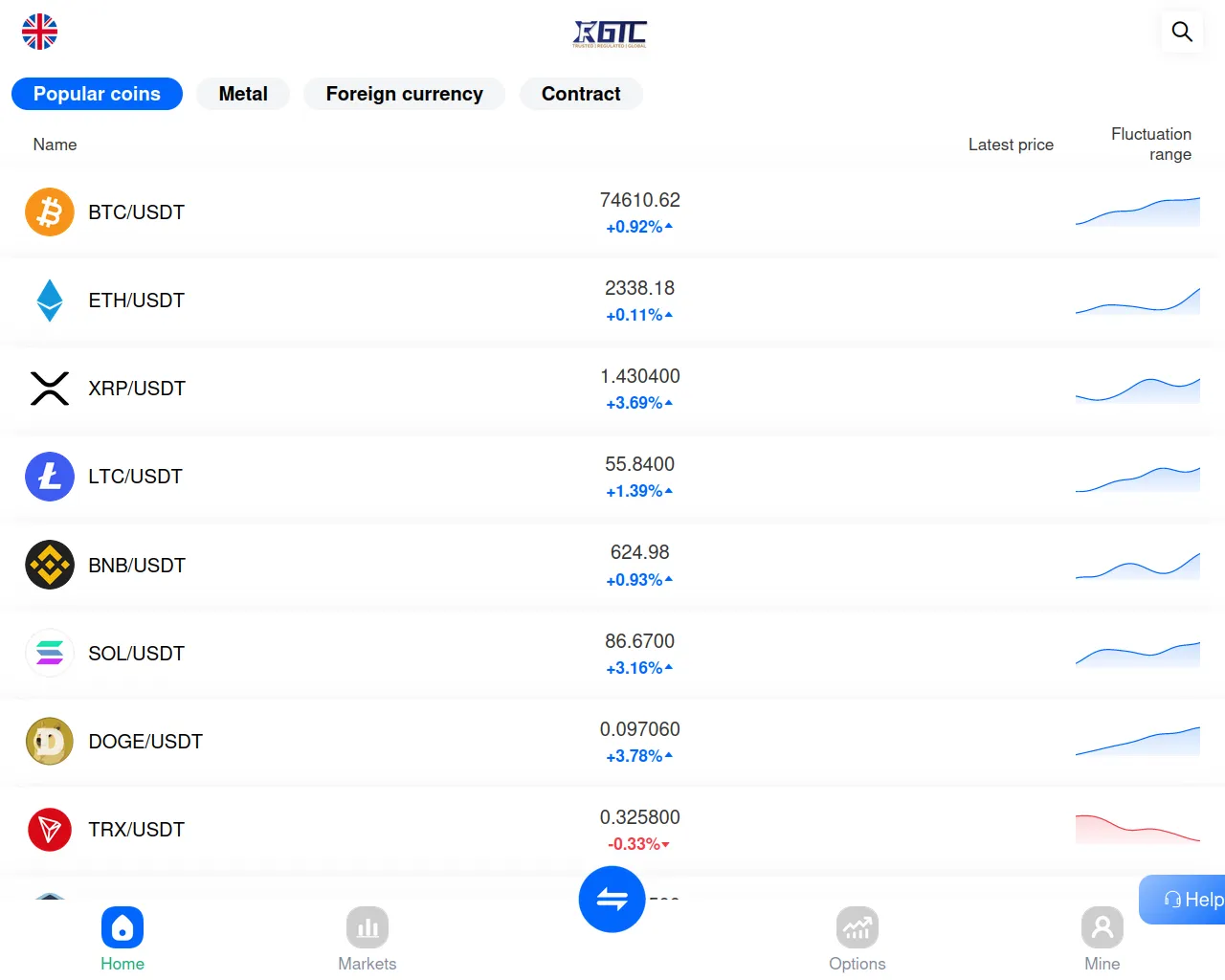Click the Fluctuation range column header
Viewport: 1225px width, 980px height.
pyautogui.click(x=1151, y=145)
